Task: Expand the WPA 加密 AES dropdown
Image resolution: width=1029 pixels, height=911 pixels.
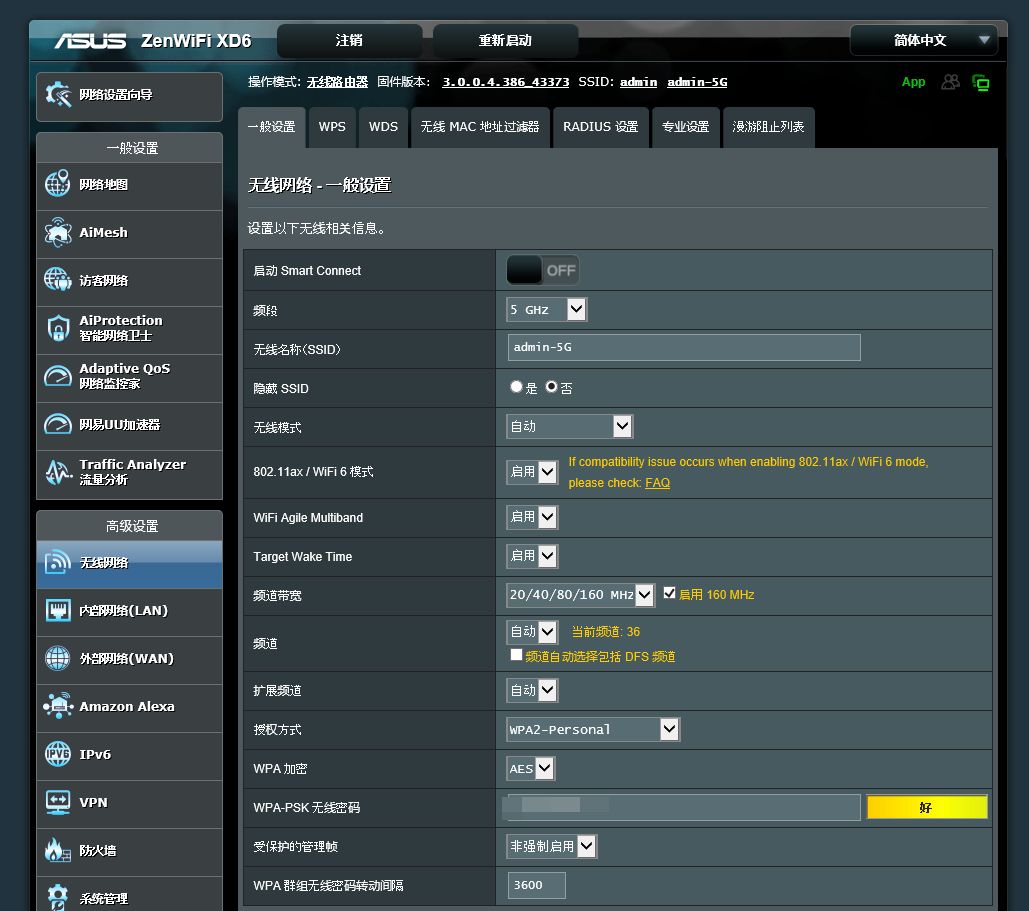Action: click(x=531, y=769)
